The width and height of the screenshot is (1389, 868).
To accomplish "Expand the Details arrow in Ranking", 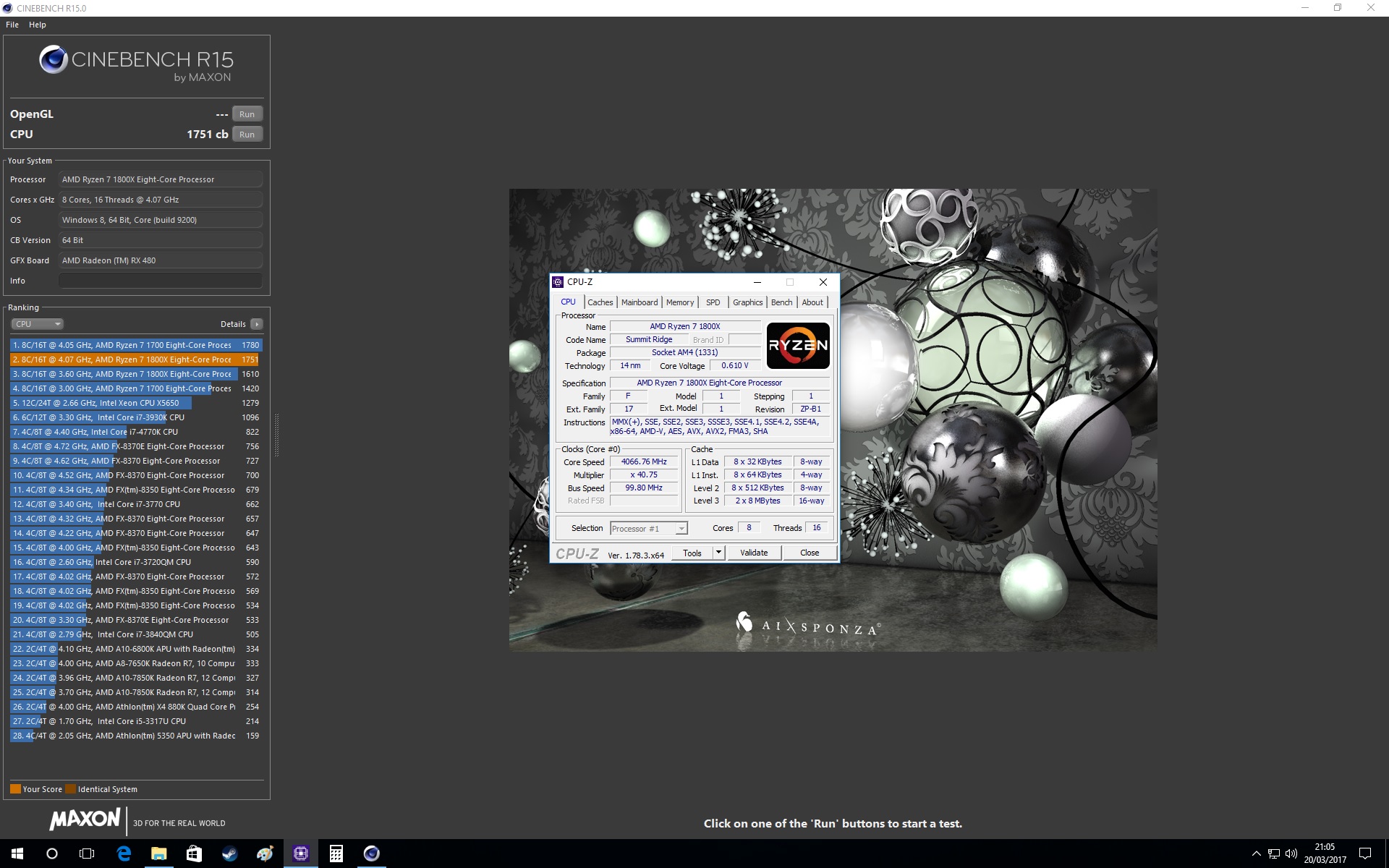I will [257, 324].
